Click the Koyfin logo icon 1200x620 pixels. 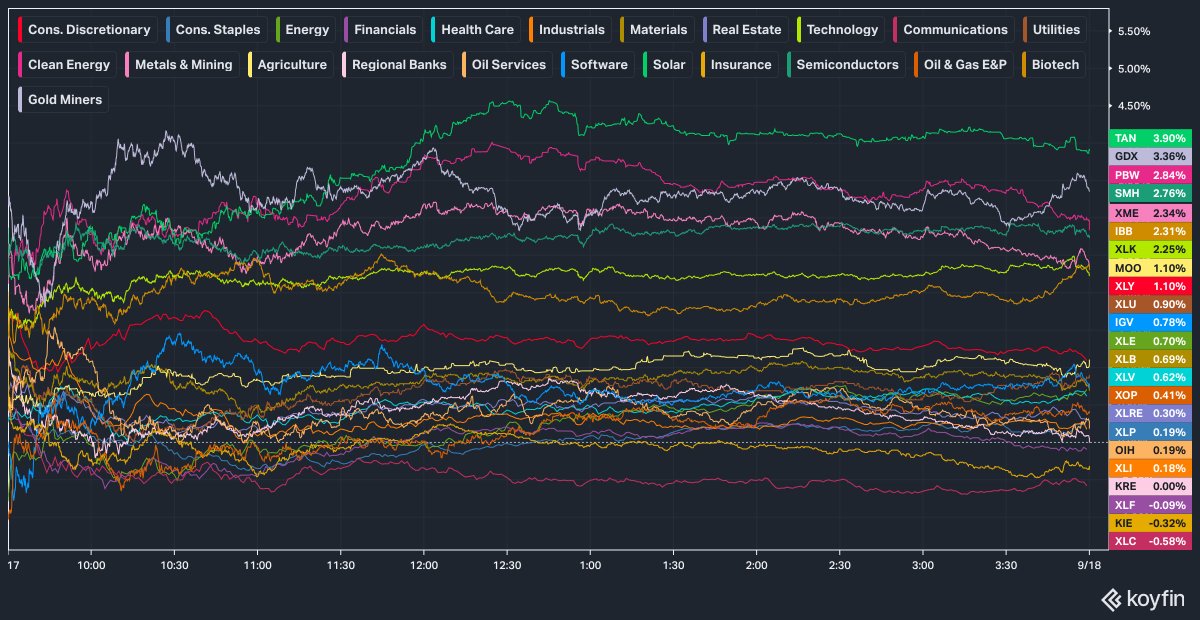click(x=1111, y=599)
